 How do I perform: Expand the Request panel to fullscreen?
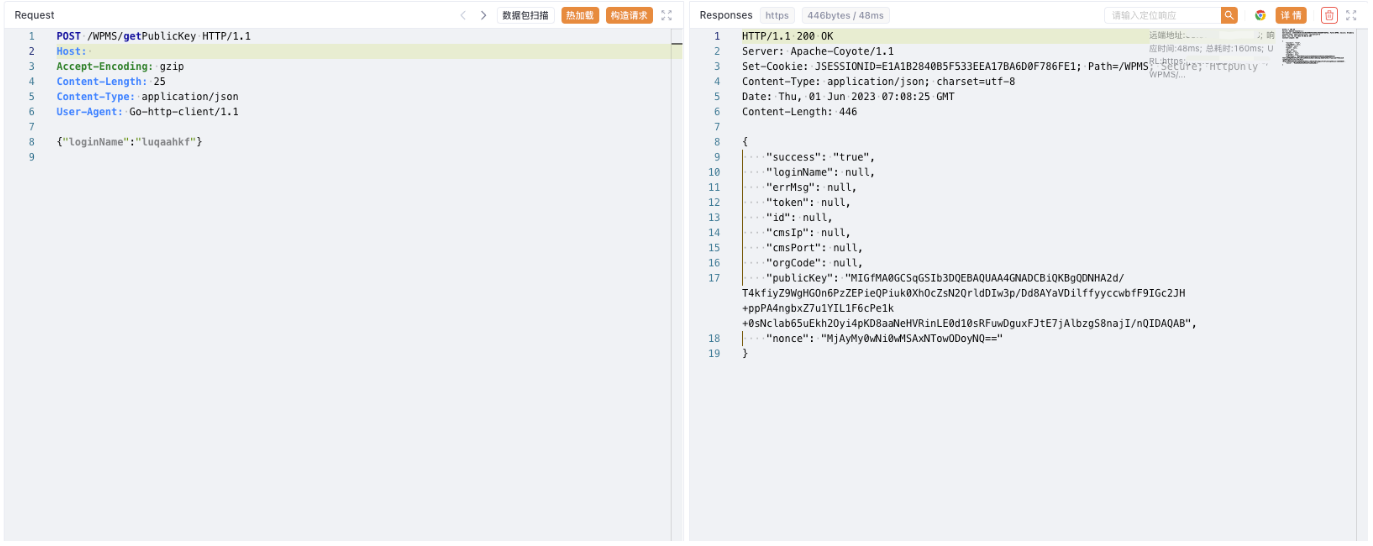click(667, 15)
